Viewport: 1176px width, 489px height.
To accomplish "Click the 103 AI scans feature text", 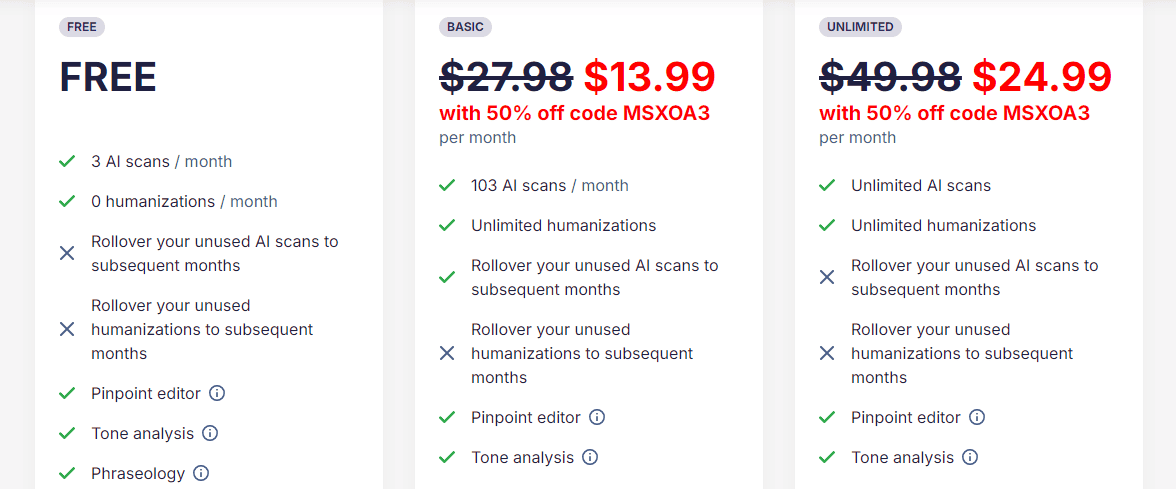I will click(x=518, y=185).
